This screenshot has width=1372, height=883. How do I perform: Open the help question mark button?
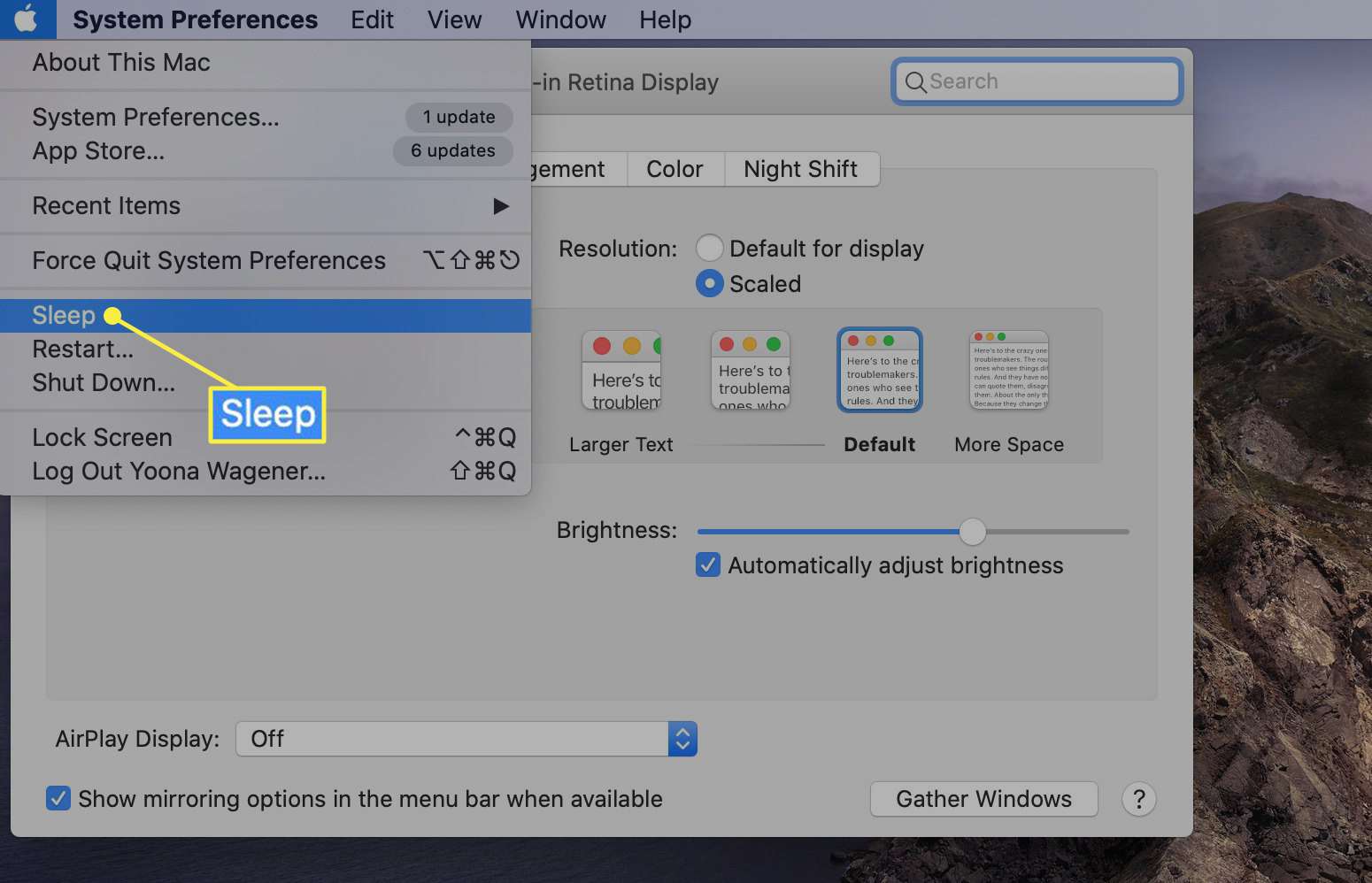click(x=1139, y=800)
